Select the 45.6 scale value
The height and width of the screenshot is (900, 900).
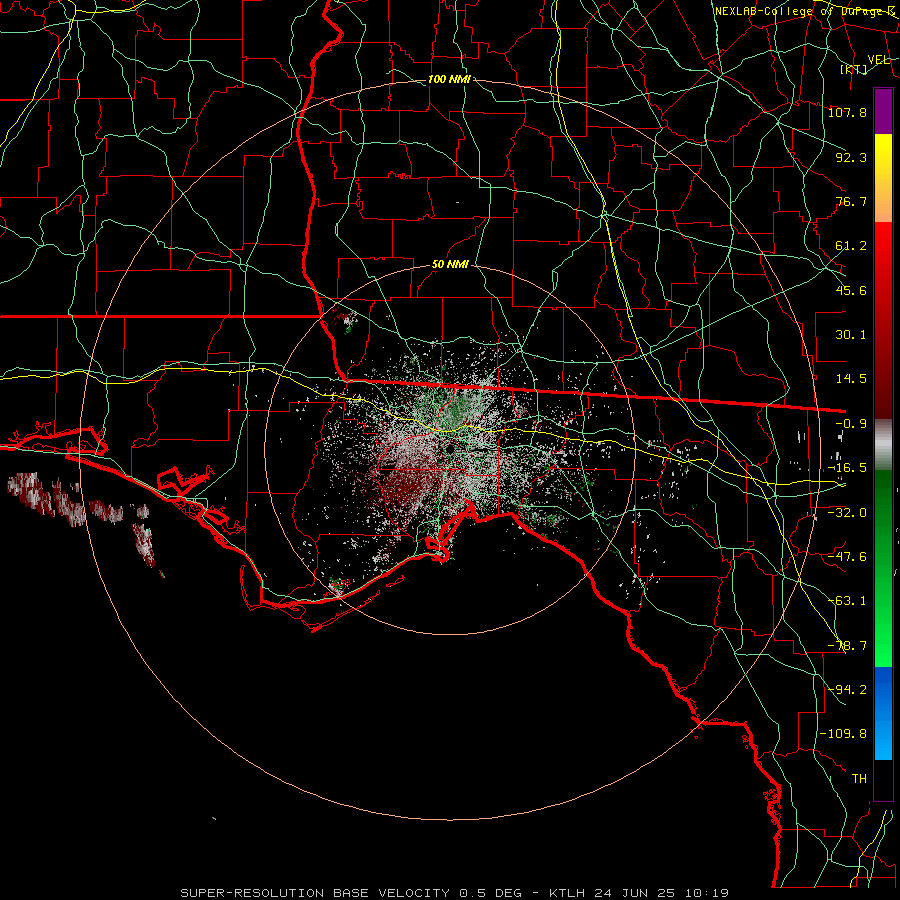[851, 290]
